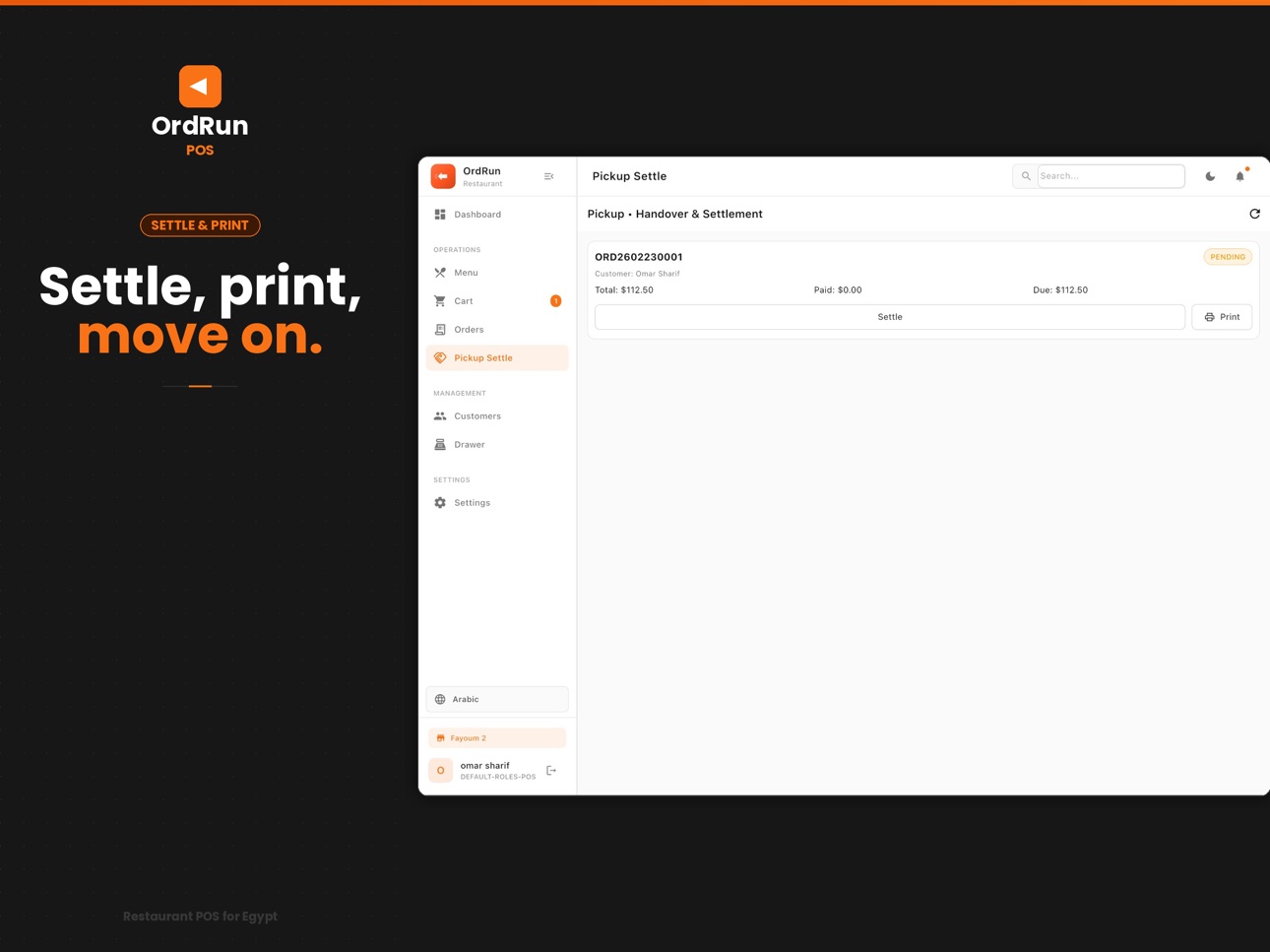Click the Orders receipt icon
Screen dimensions: 1270x952
click(x=440, y=330)
